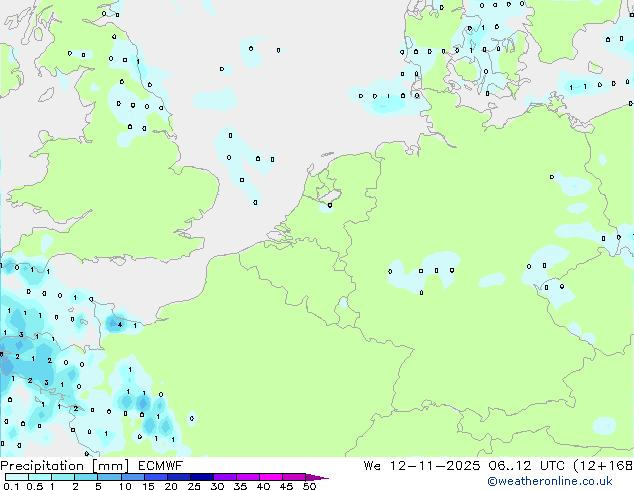Click the "06..12 UTC" time text
The height and width of the screenshot is (490, 634).
click(x=526, y=466)
